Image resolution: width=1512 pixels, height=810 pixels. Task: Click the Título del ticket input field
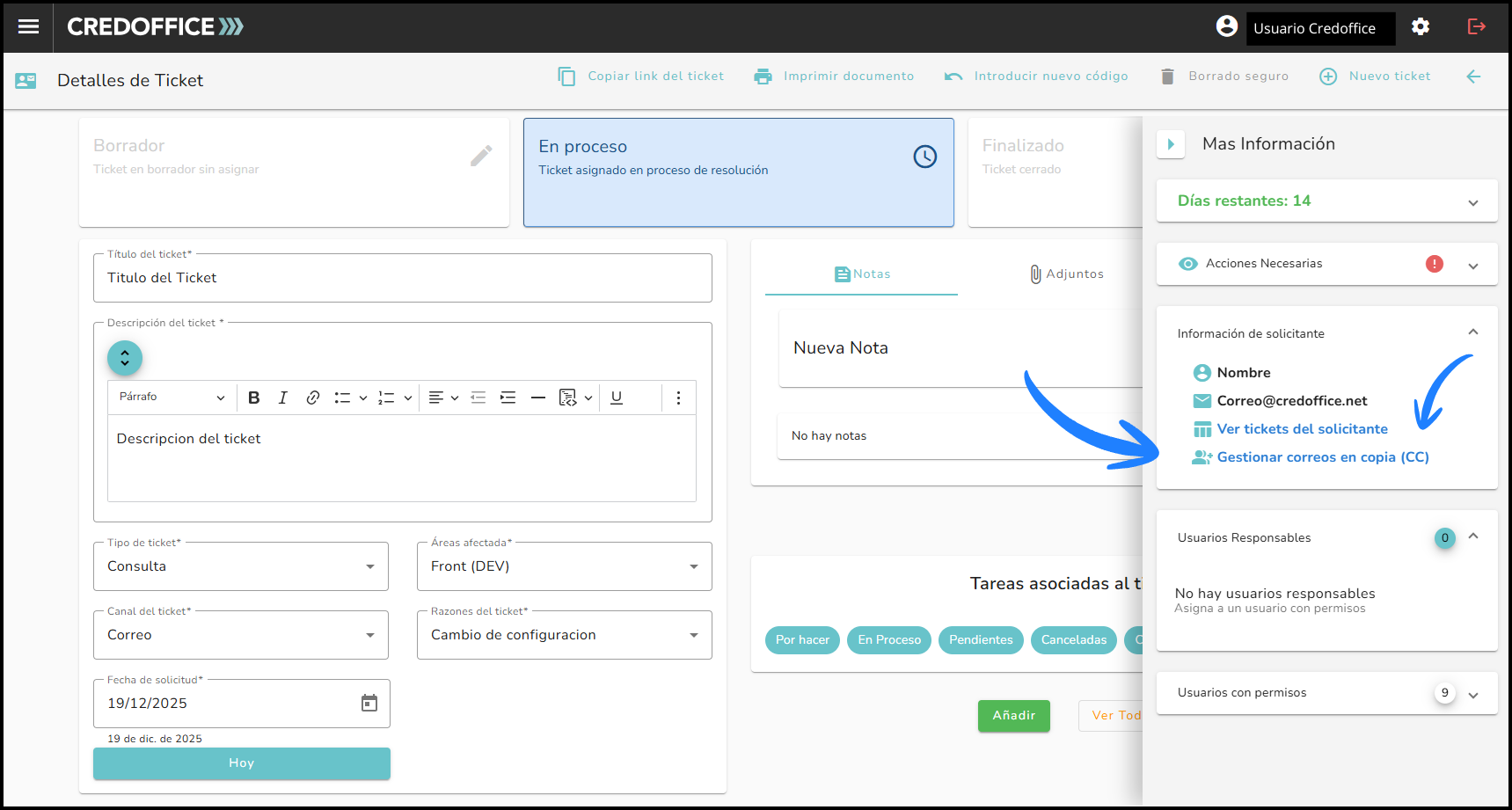[402, 277]
